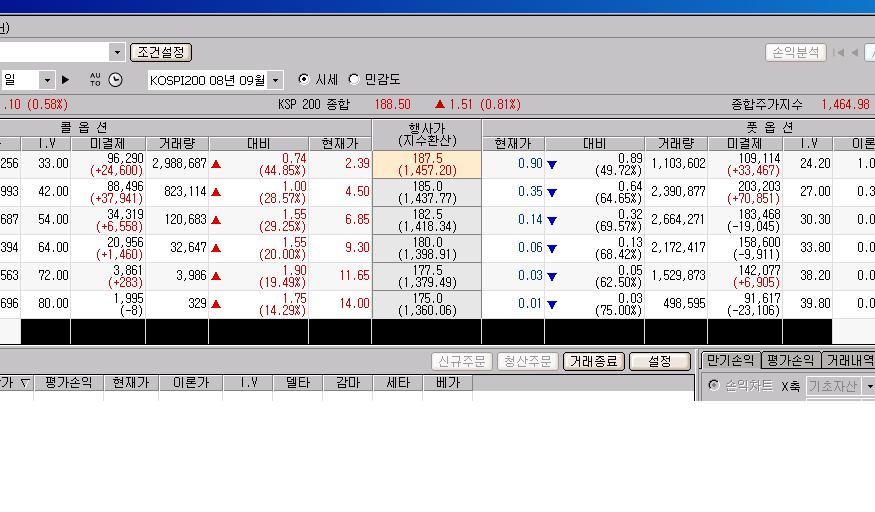Select the 민감도 radio button
875x512 pixels.
coord(354,80)
